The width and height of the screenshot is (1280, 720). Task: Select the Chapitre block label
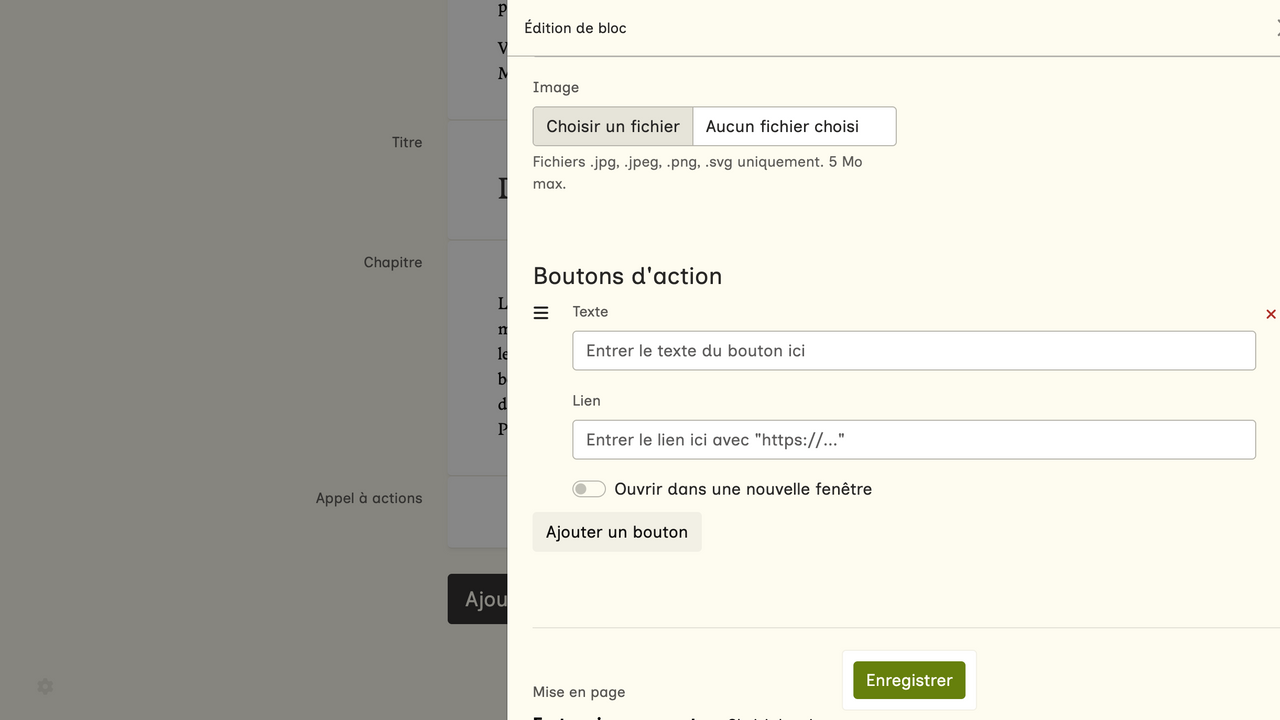click(x=393, y=262)
